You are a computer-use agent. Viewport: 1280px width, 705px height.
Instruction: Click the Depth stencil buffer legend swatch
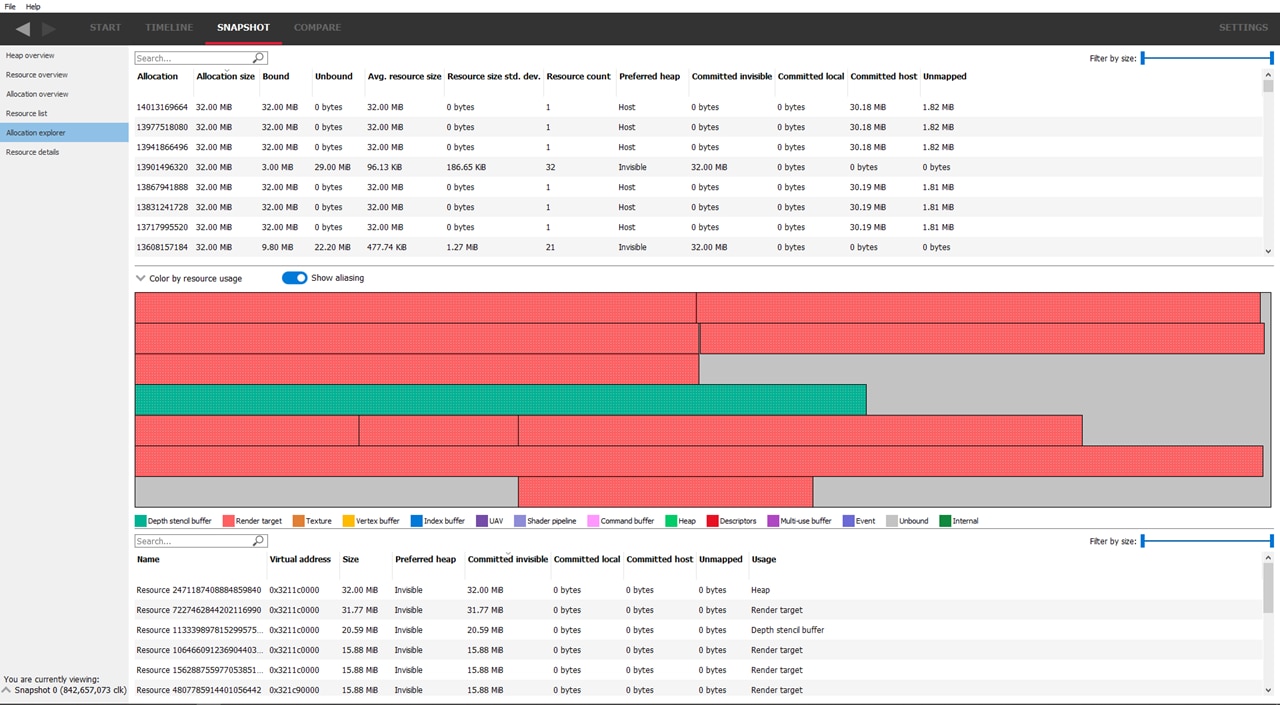(x=140, y=521)
